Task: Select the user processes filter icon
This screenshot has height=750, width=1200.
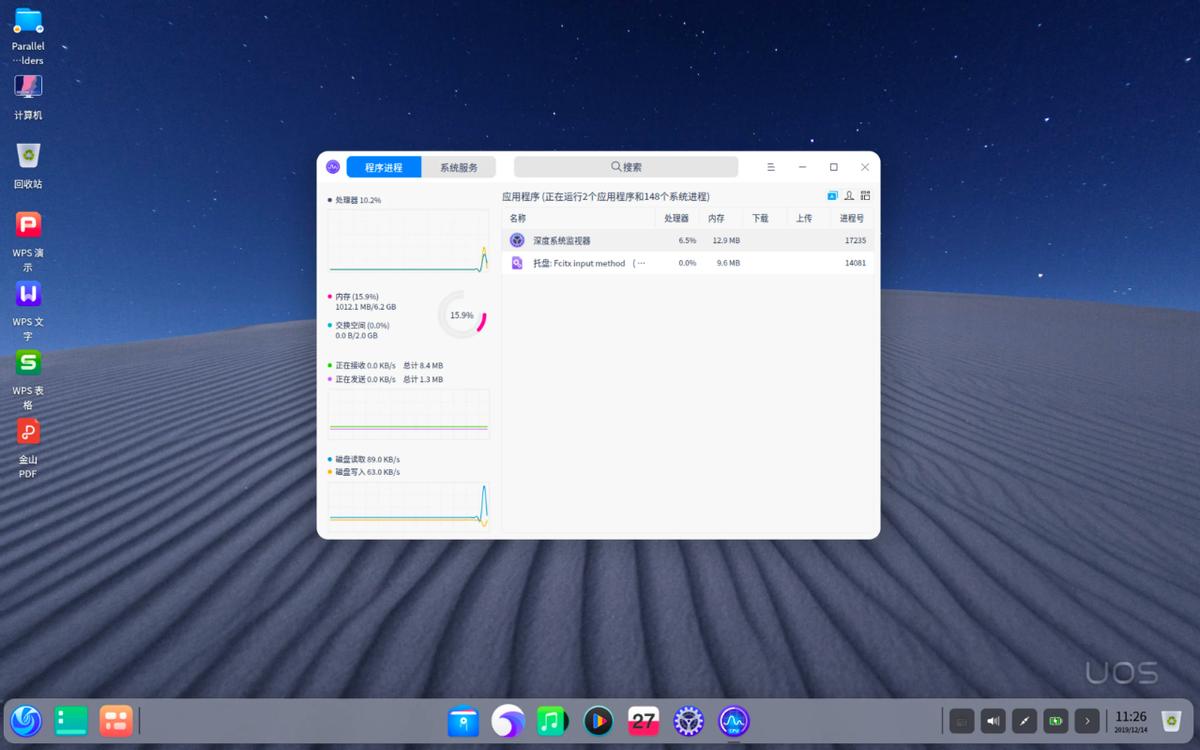Action: pyautogui.click(x=849, y=196)
